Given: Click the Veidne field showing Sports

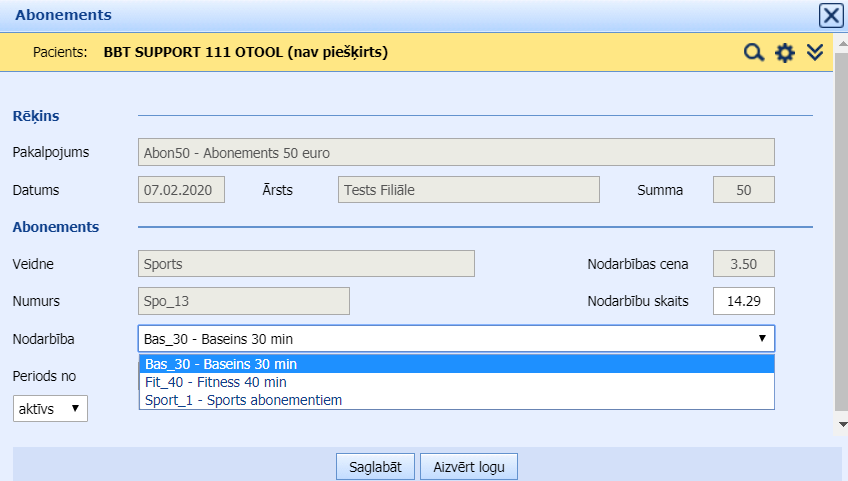Looking at the screenshot, I should click(x=305, y=264).
